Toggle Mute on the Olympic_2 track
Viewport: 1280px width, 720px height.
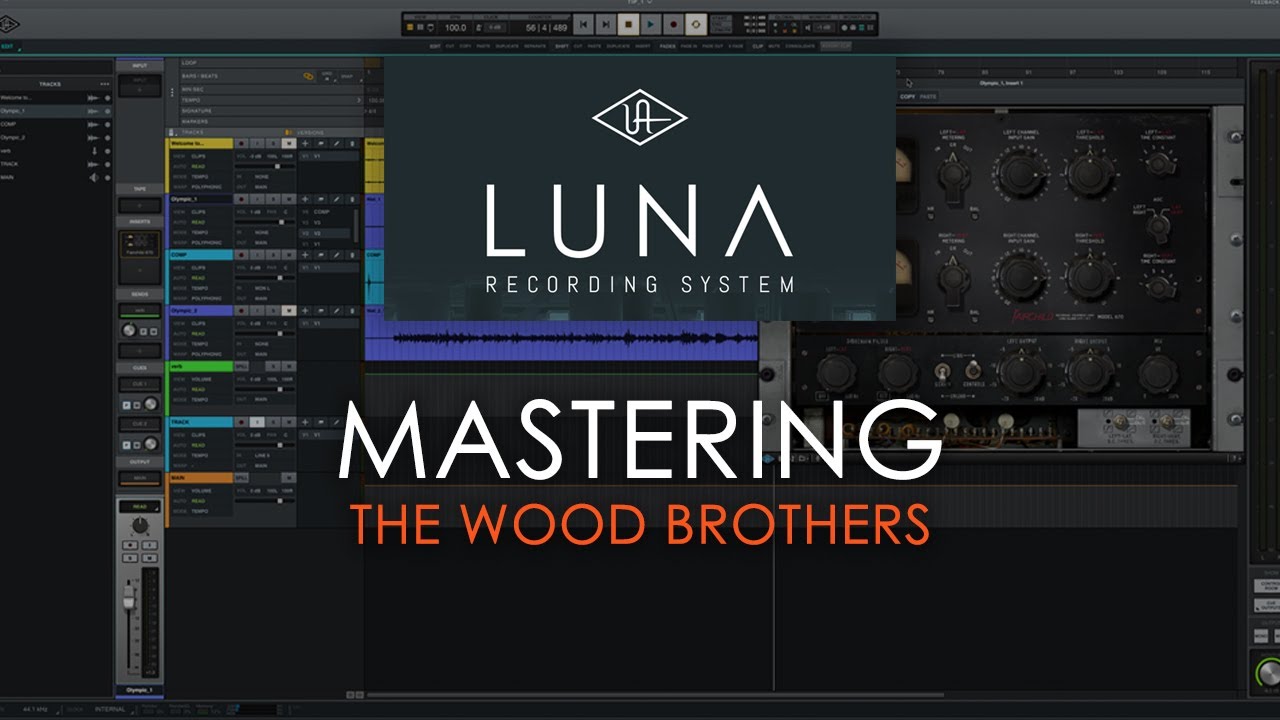tap(289, 311)
